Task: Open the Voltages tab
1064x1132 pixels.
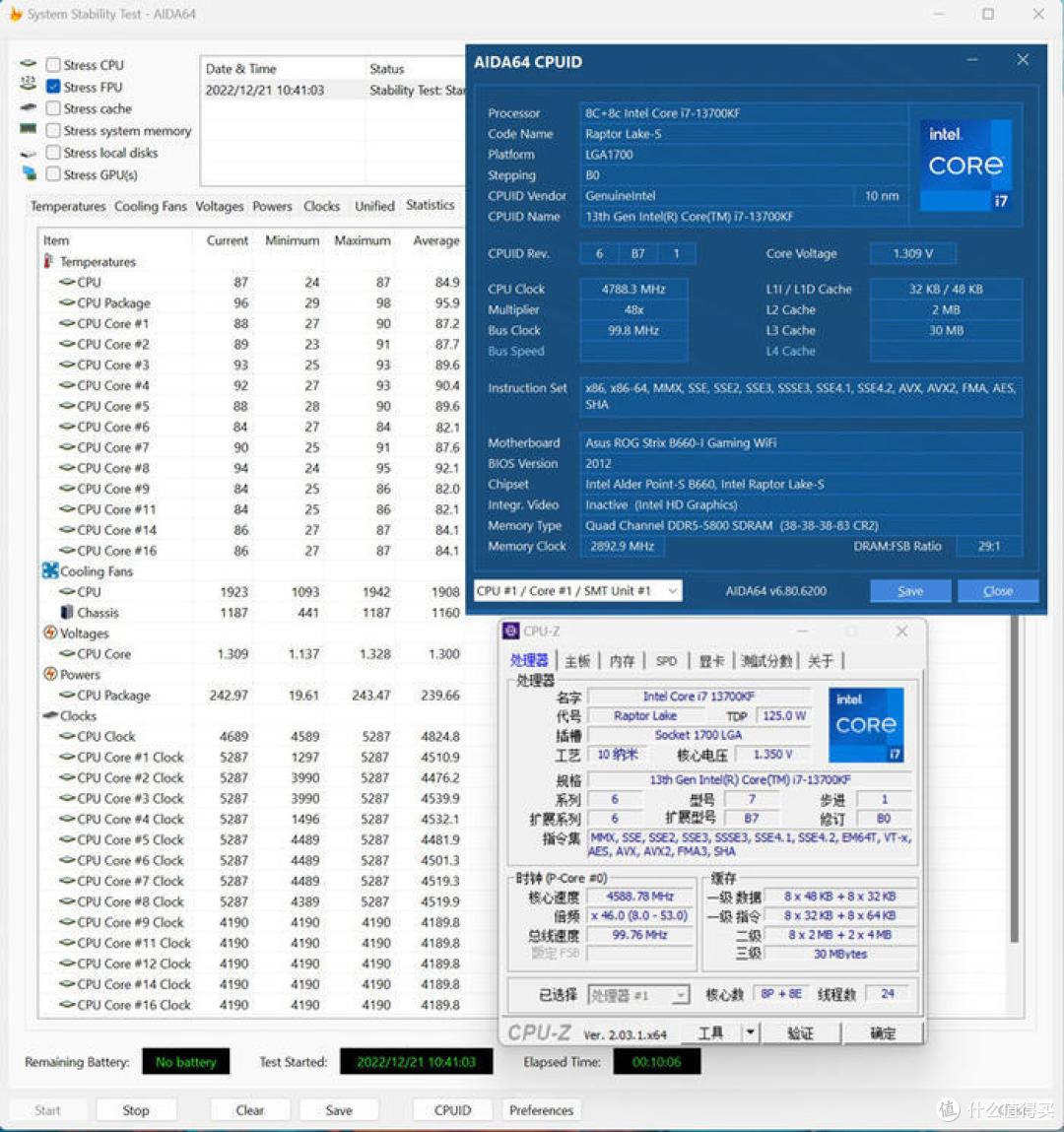Action: point(220,206)
